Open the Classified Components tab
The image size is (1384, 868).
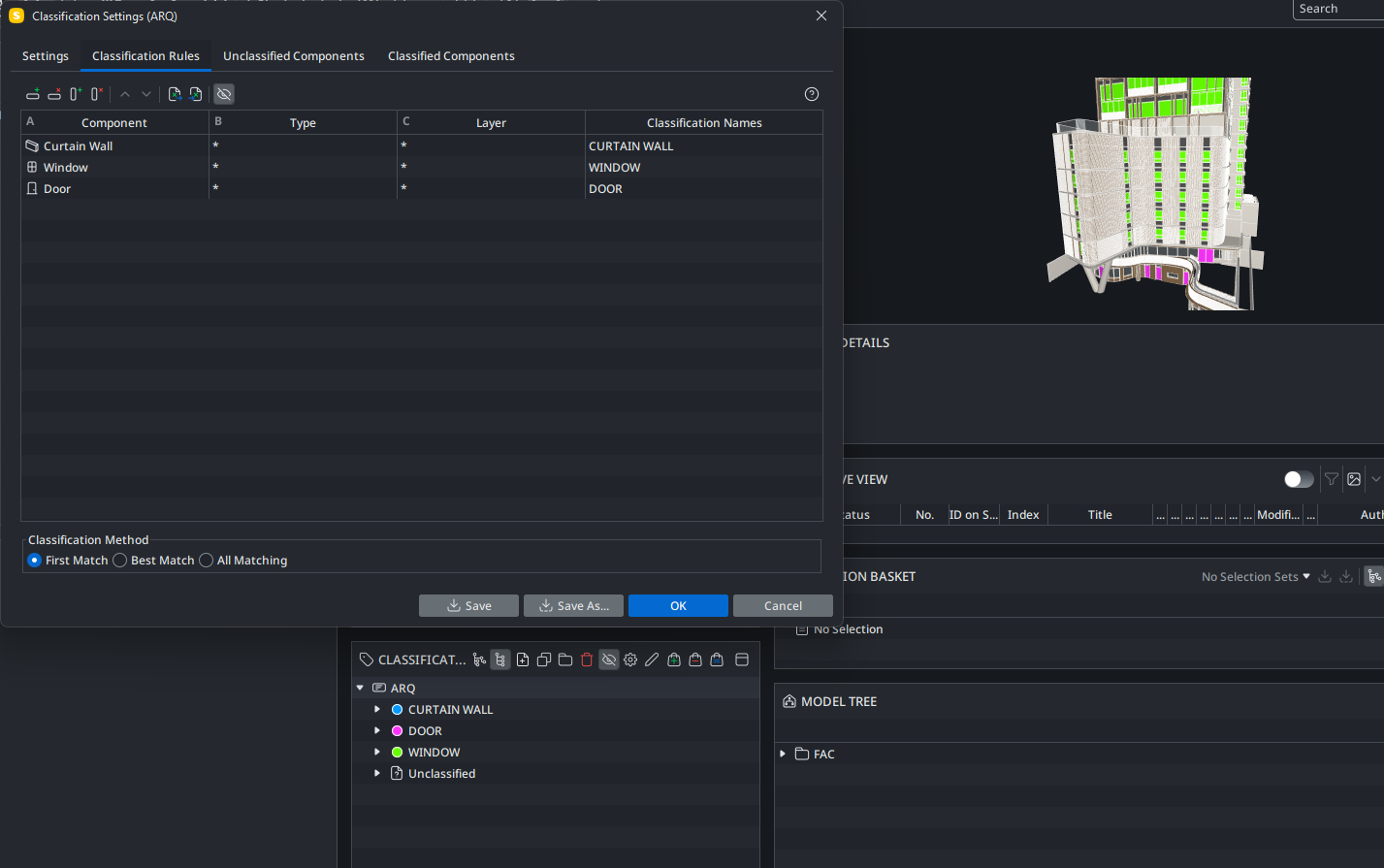[451, 56]
